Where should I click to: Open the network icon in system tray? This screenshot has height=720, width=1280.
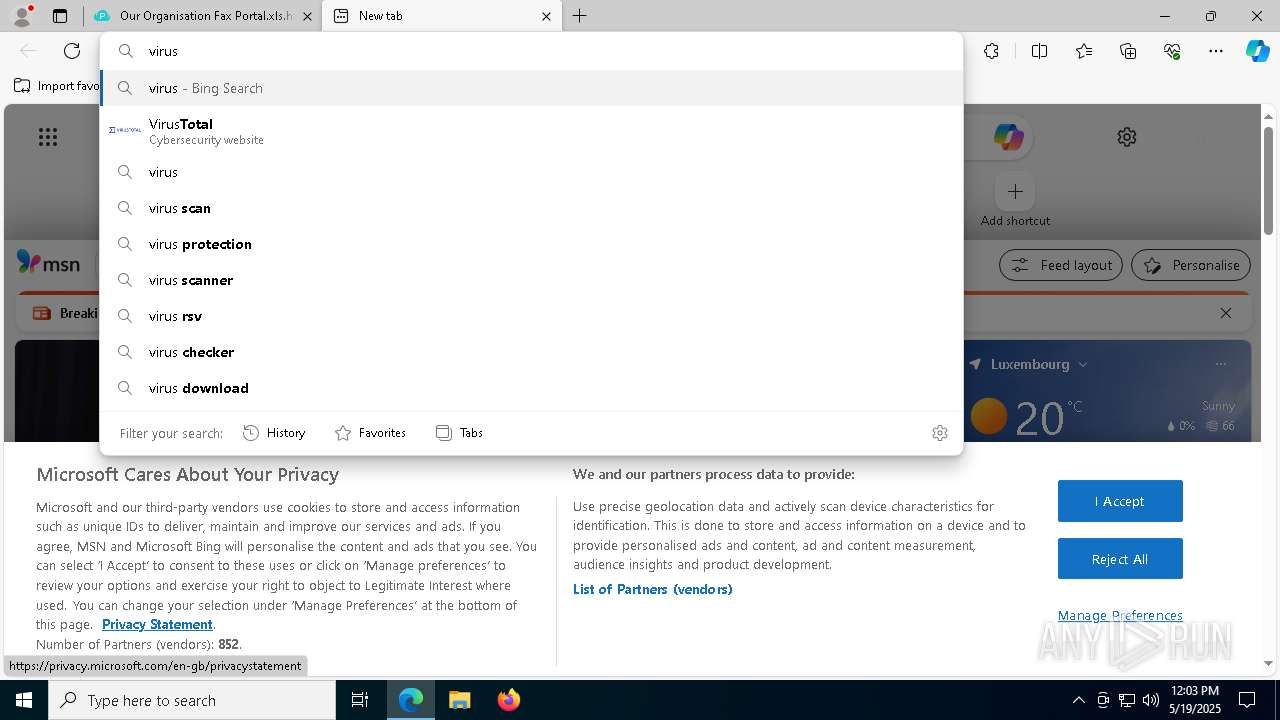click(1127, 700)
